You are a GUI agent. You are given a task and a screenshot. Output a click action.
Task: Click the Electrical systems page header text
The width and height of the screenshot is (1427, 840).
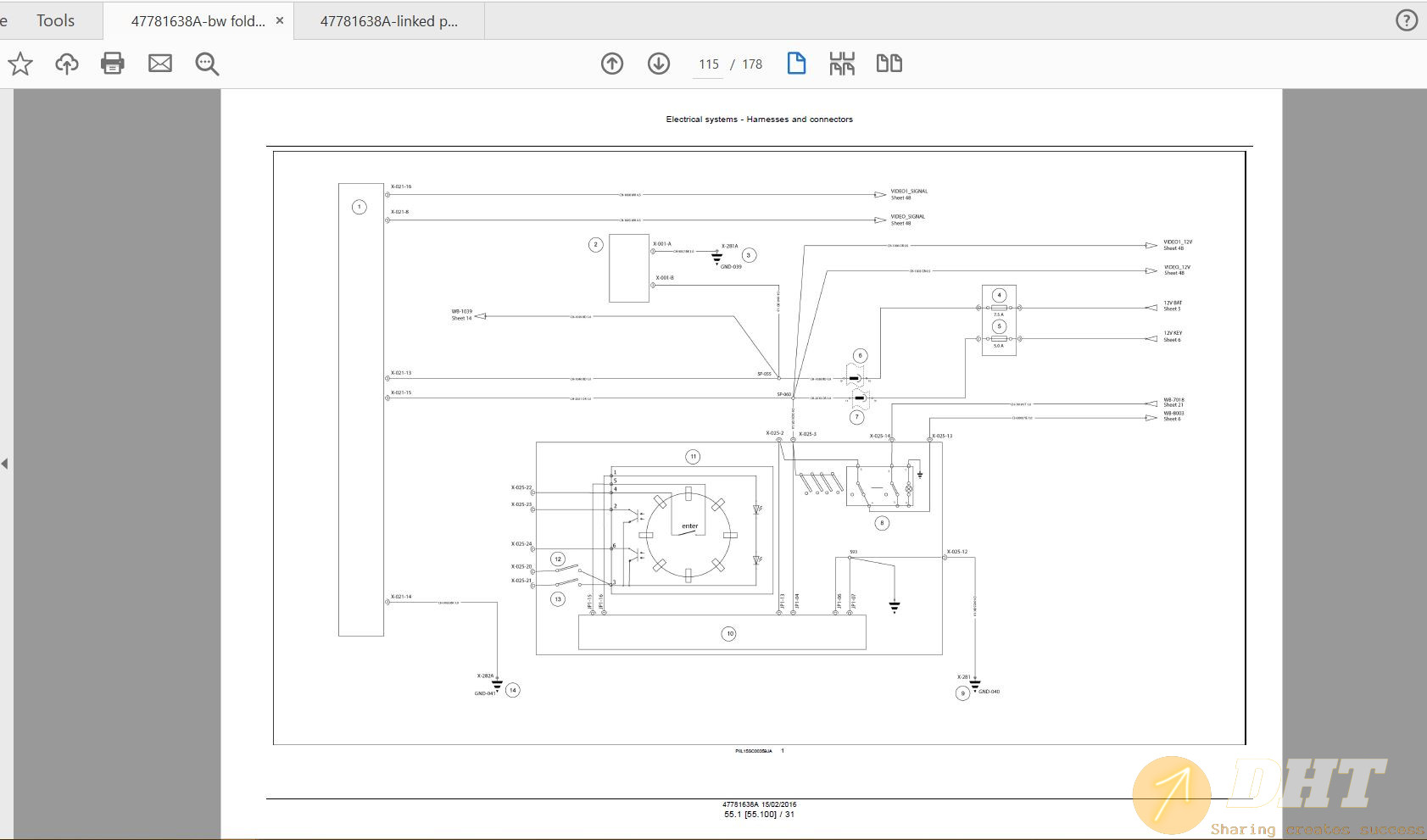[759, 120]
